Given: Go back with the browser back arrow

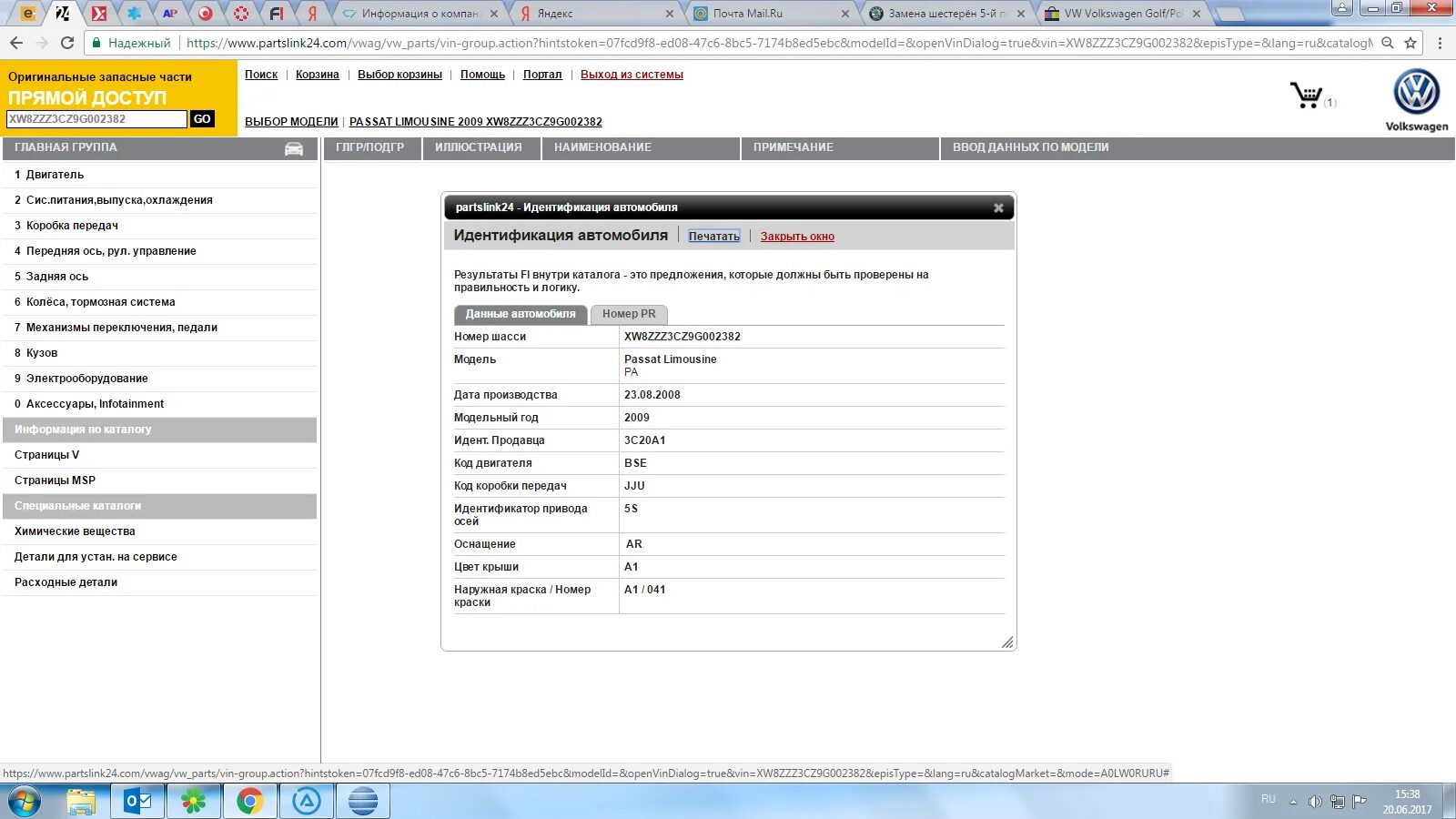Looking at the screenshot, I should [15, 43].
